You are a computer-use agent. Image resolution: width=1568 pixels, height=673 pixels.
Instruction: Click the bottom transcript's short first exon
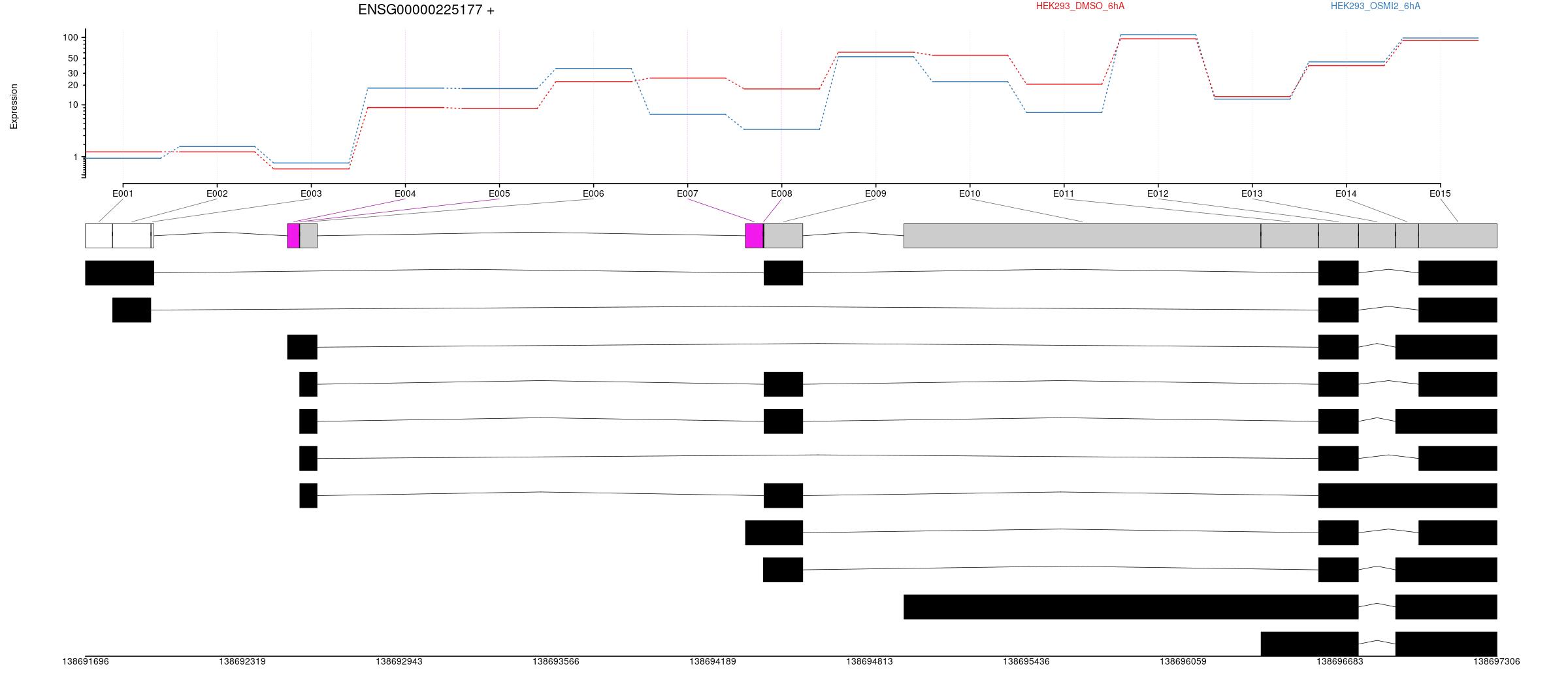point(1309,644)
